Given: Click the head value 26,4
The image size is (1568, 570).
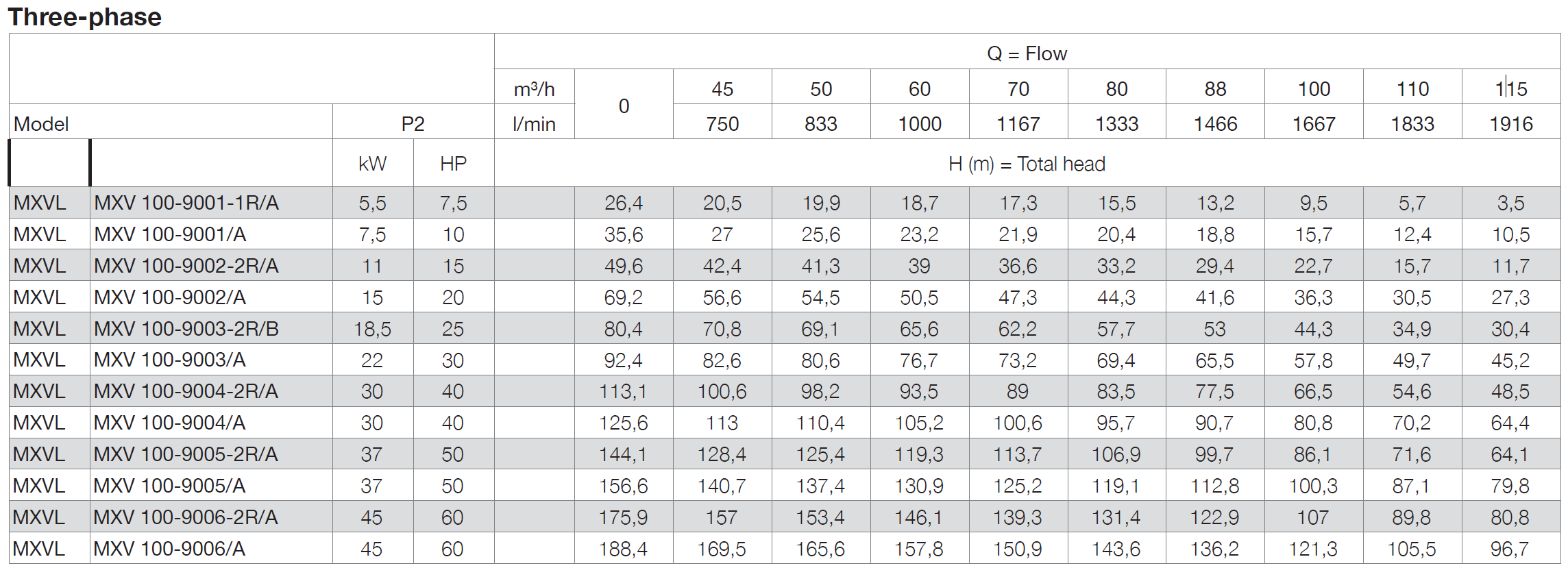Looking at the screenshot, I should 623,203.
